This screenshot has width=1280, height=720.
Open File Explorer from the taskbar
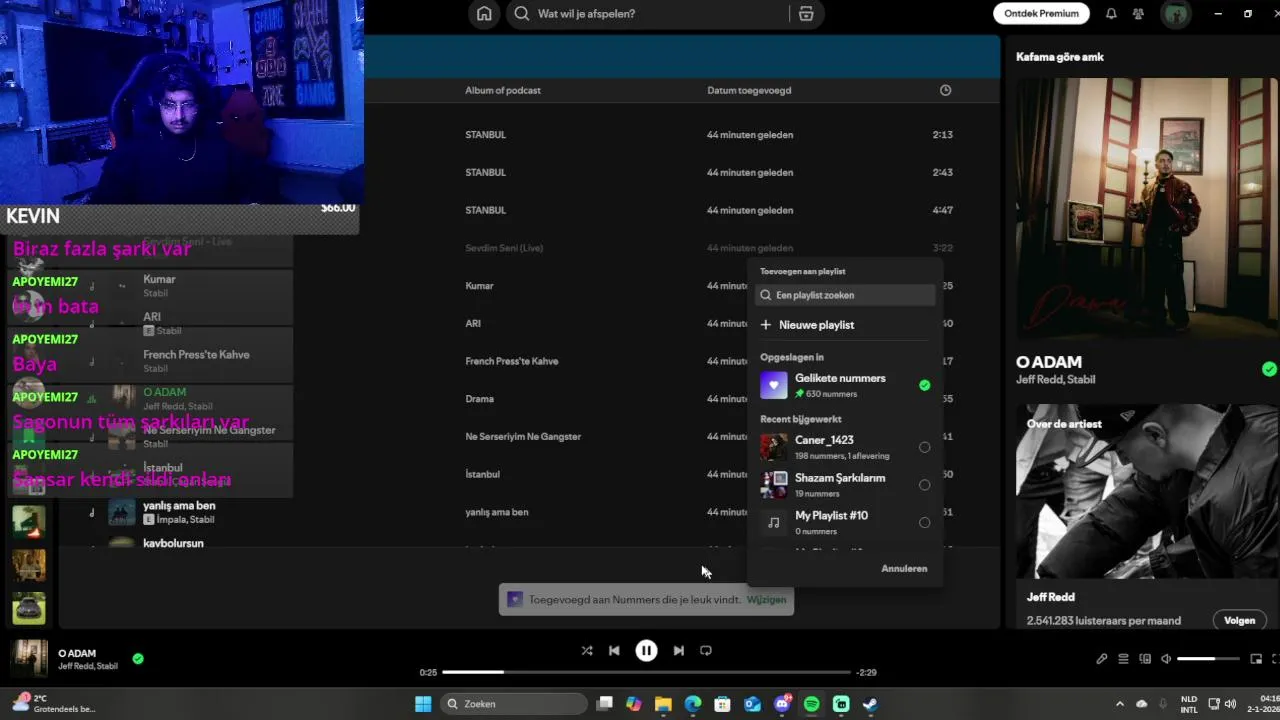coord(663,704)
